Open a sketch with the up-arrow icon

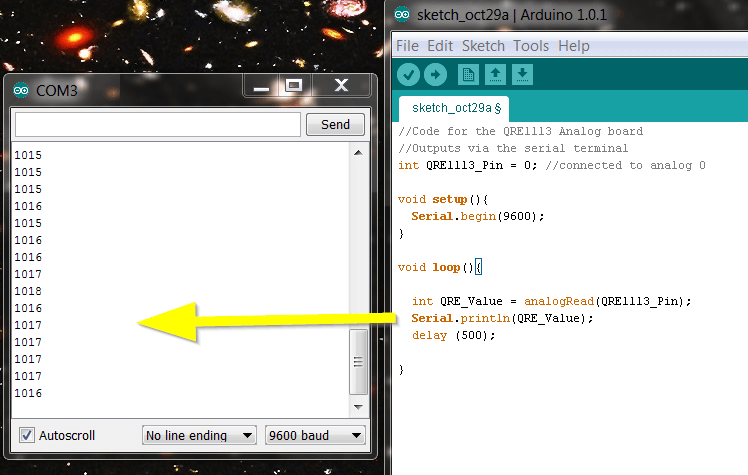(495, 75)
